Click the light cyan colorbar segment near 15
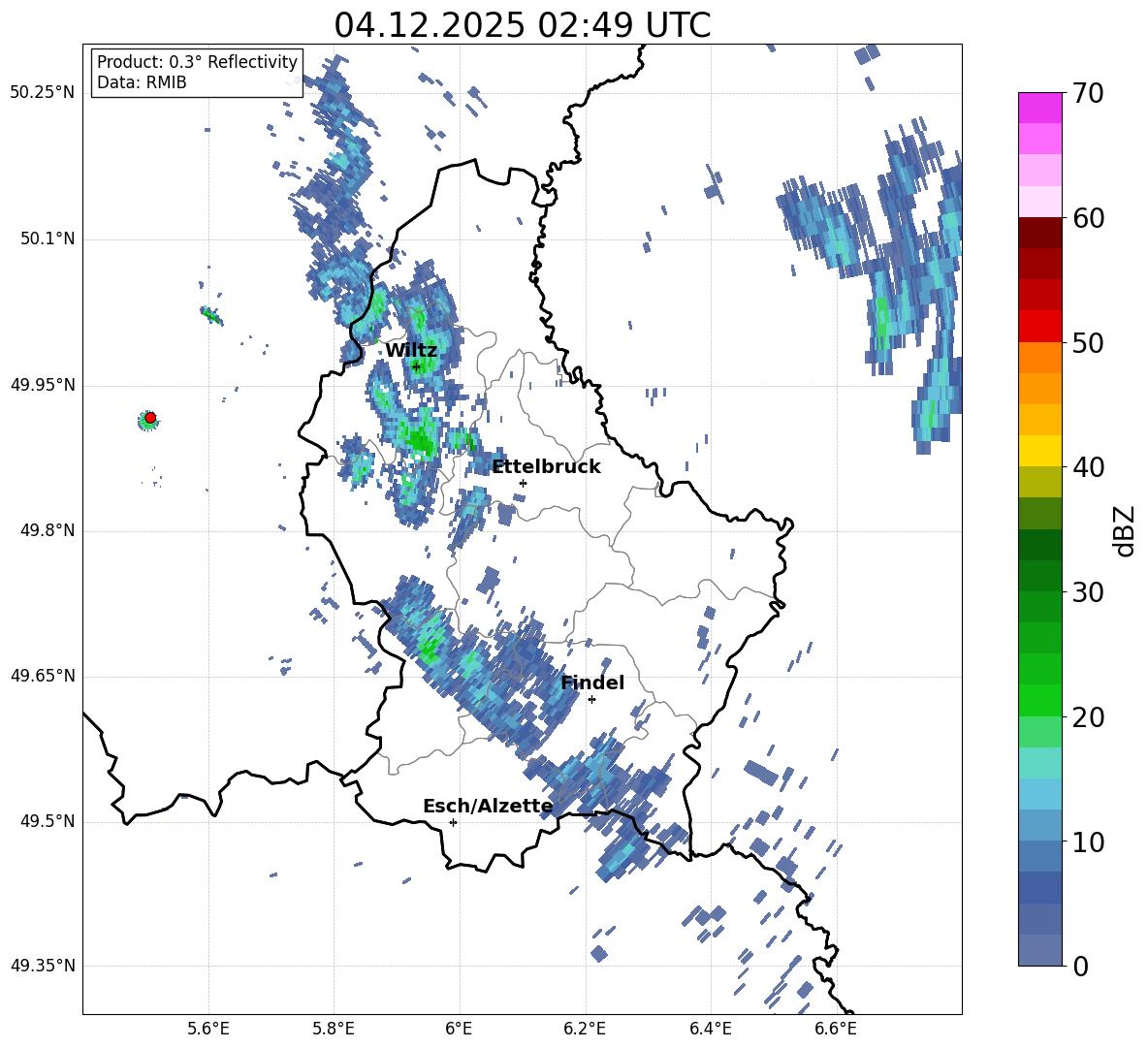 pos(1039,763)
